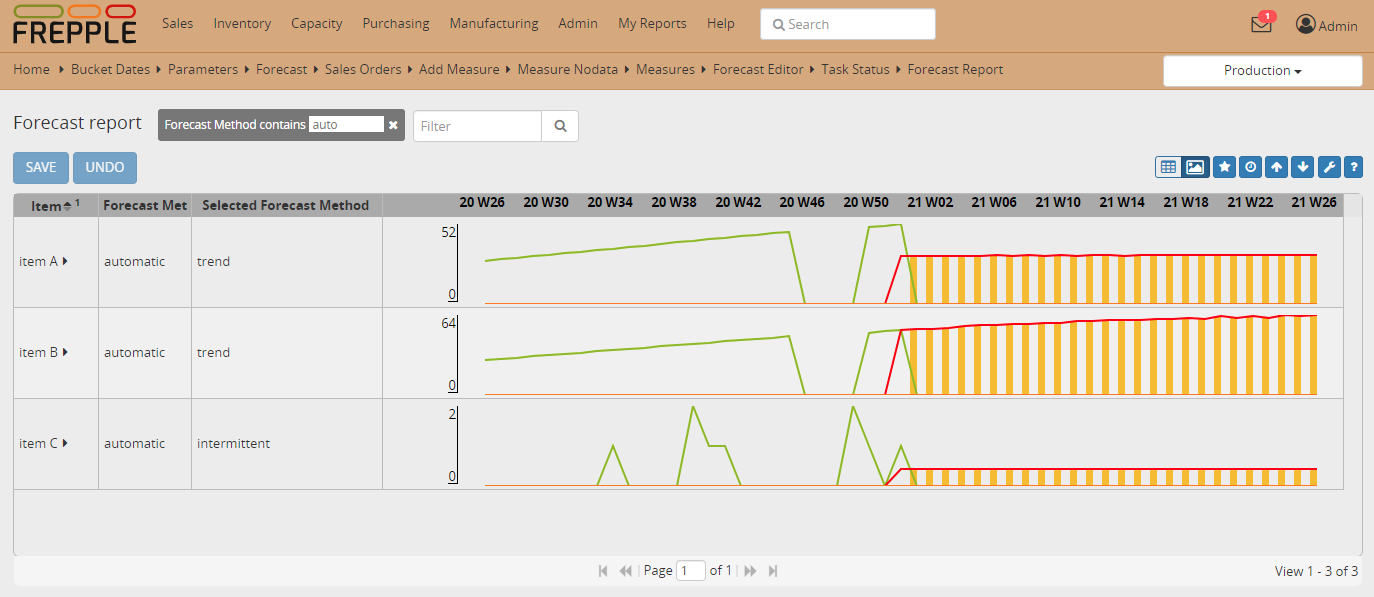This screenshot has height=597, width=1374.
Task: Click the import download arrow icon
Action: tap(1302, 167)
